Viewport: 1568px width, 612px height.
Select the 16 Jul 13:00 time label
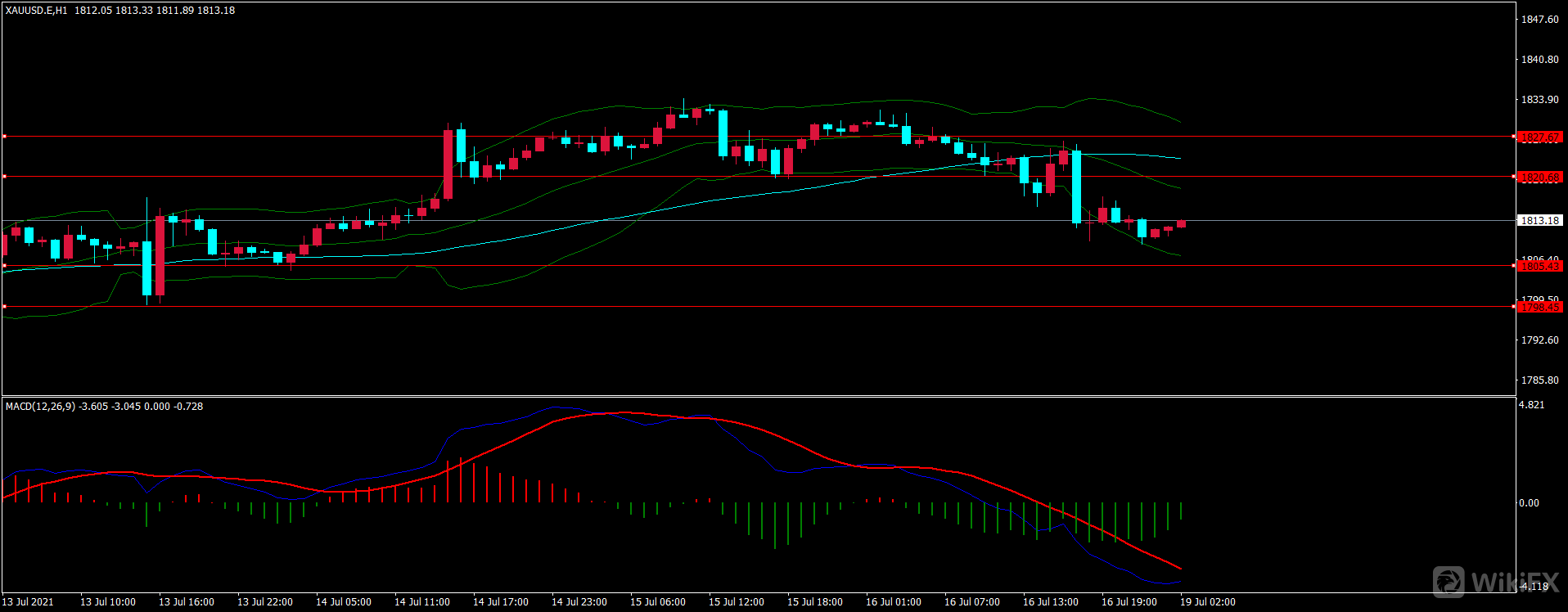click(x=1051, y=602)
